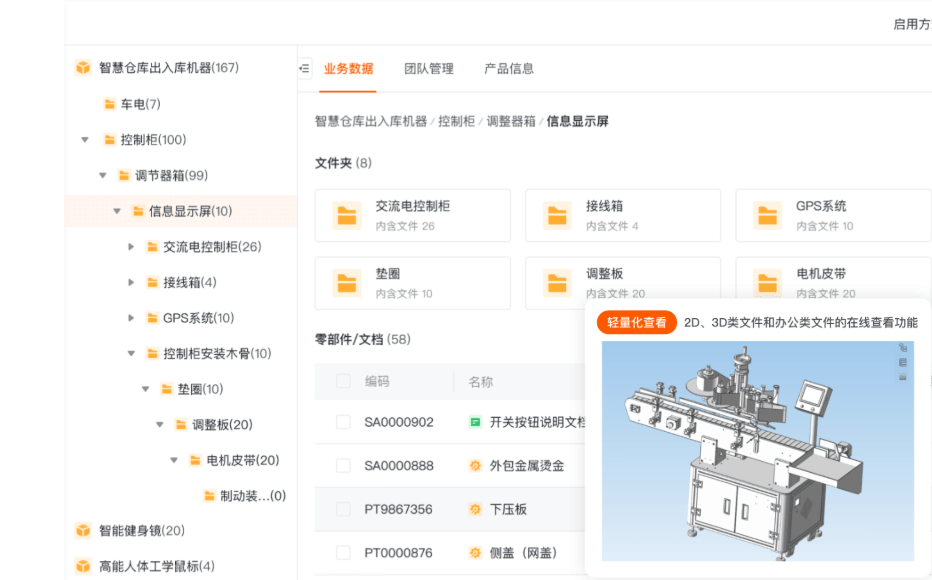Click the folder icon on the 交流电控制柜 card
Screen dimensions: 932x580
347,216
